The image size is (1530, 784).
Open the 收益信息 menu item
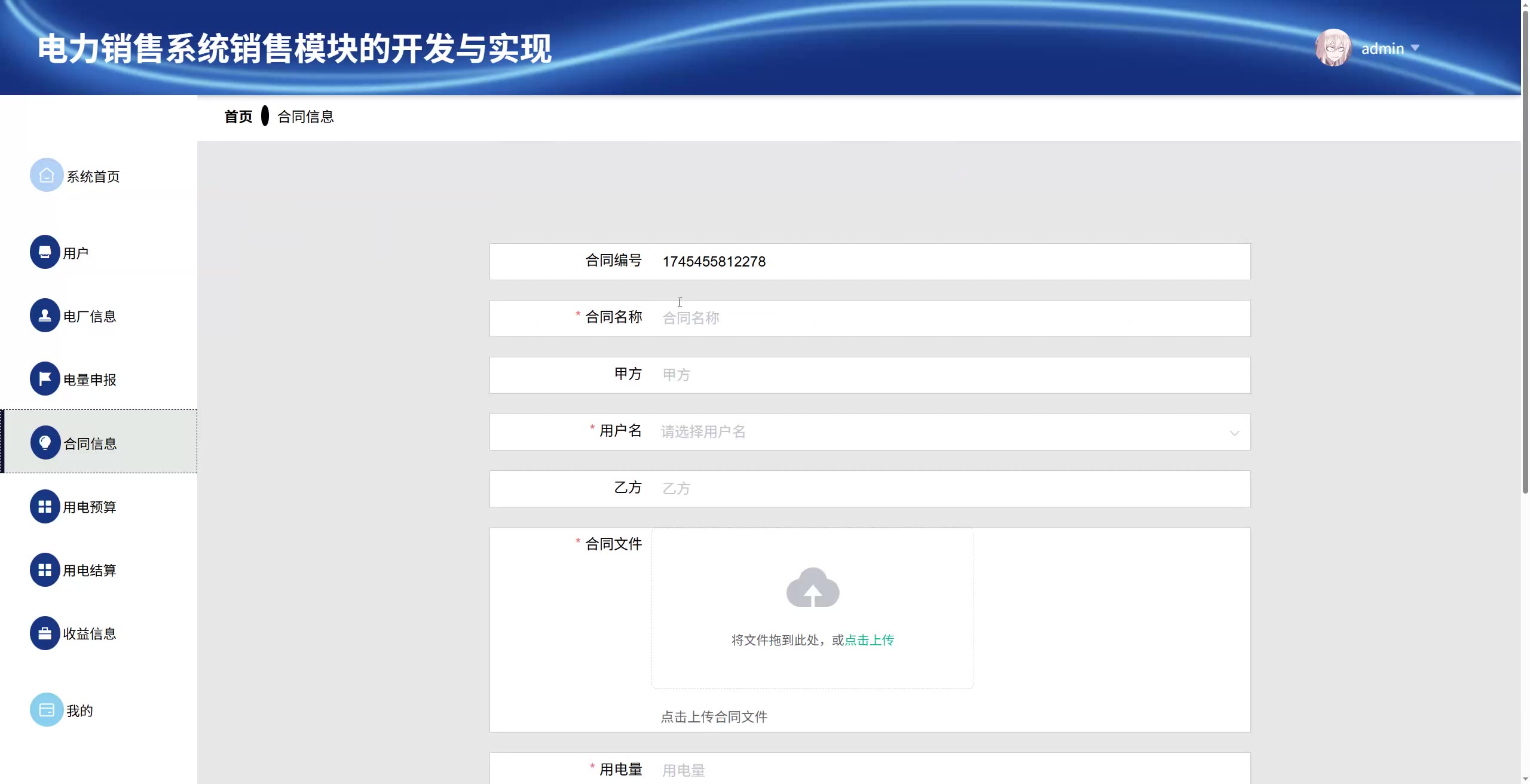click(x=90, y=634)
